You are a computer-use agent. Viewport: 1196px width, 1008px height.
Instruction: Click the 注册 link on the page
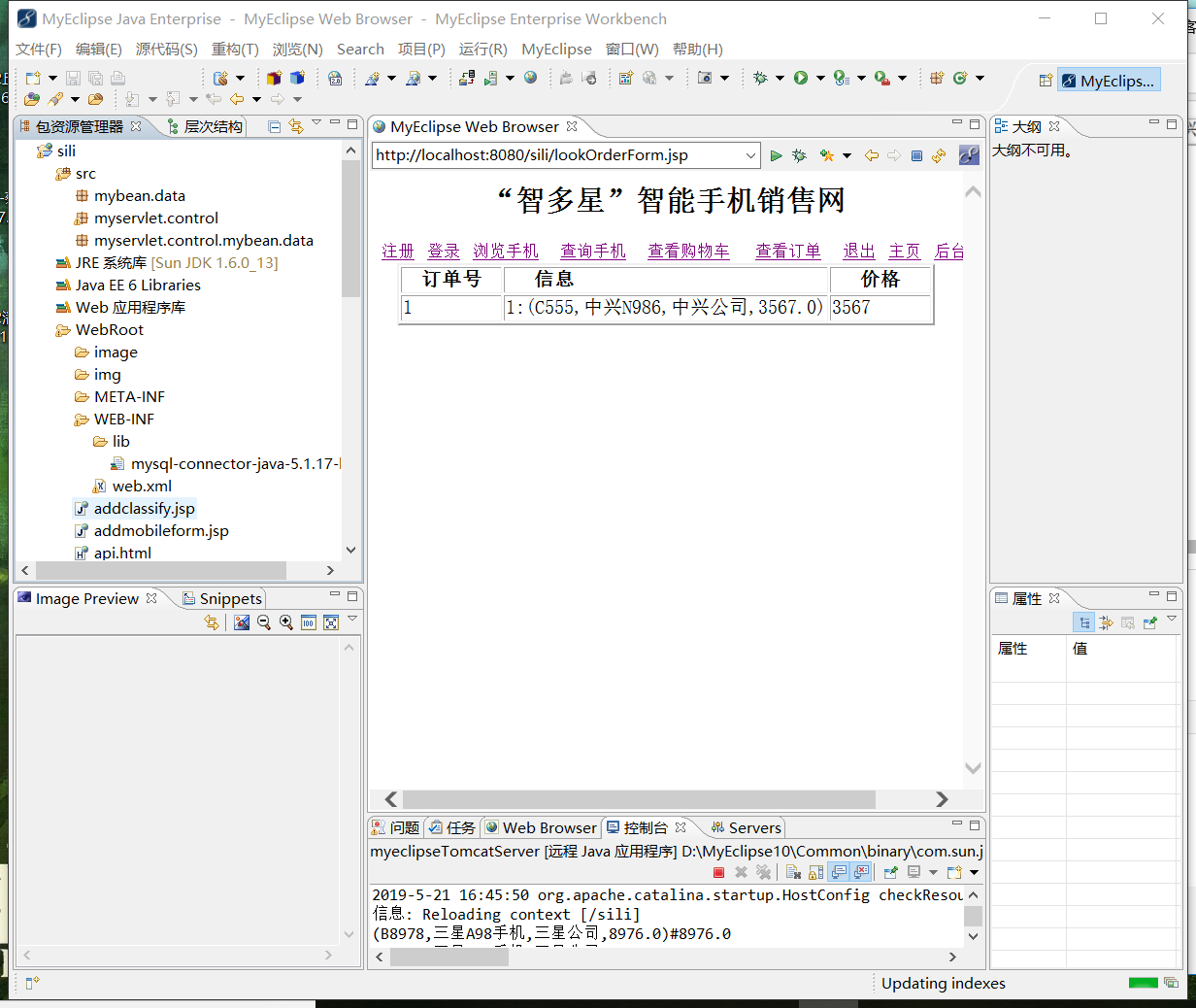[398, 251]
